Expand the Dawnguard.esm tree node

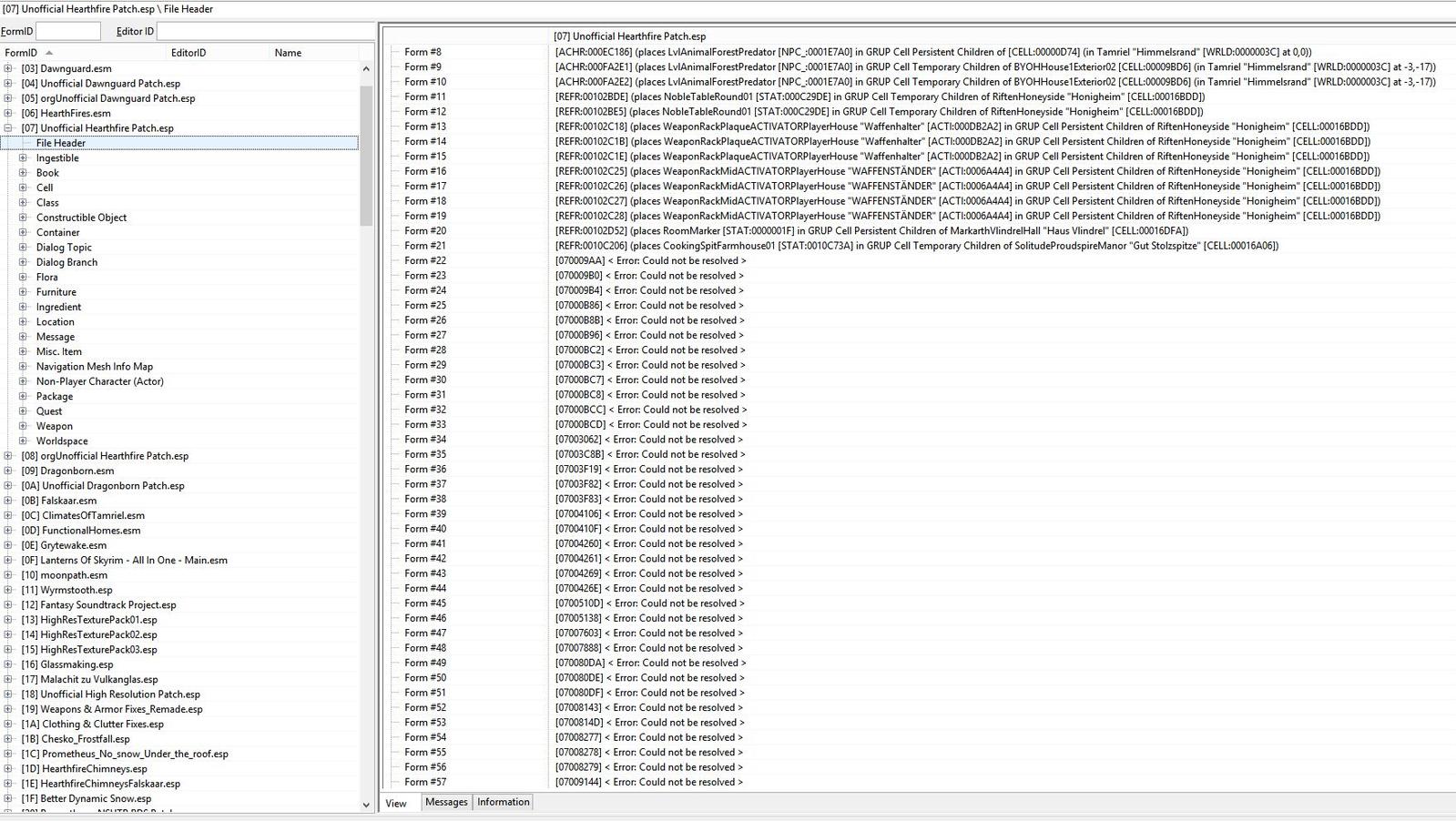tap(8, 68)
